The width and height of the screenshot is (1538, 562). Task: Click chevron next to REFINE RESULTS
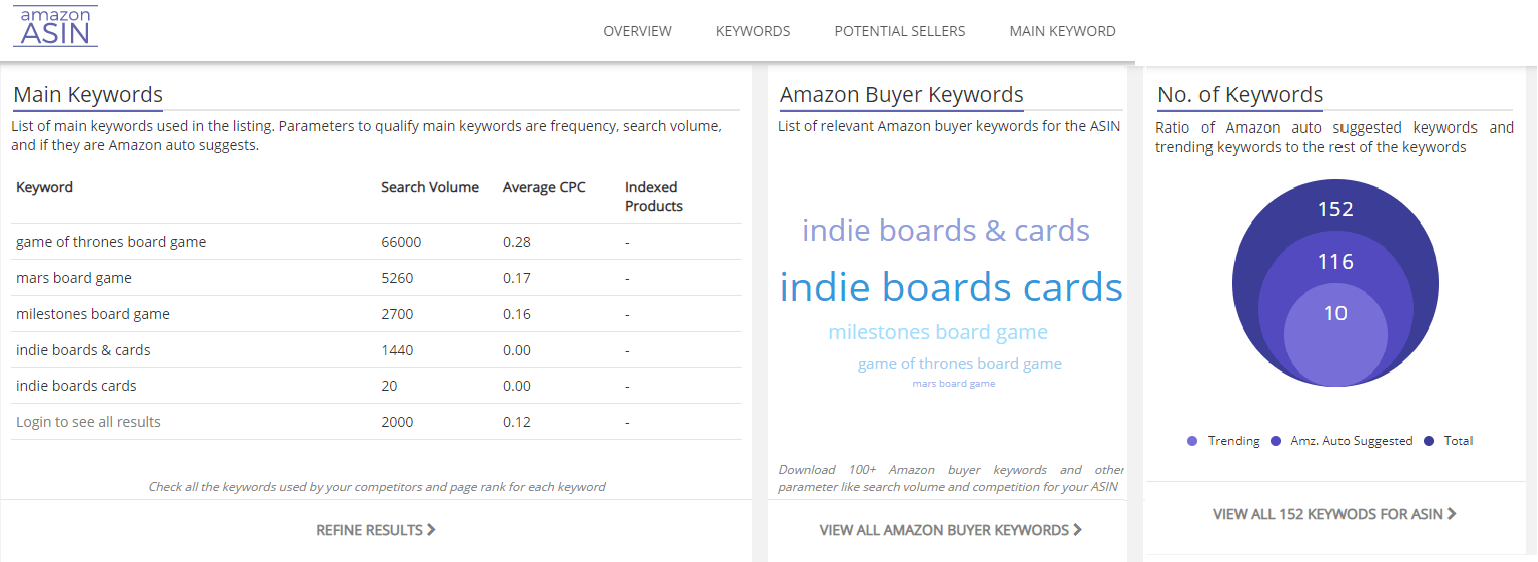click(431, 530)
